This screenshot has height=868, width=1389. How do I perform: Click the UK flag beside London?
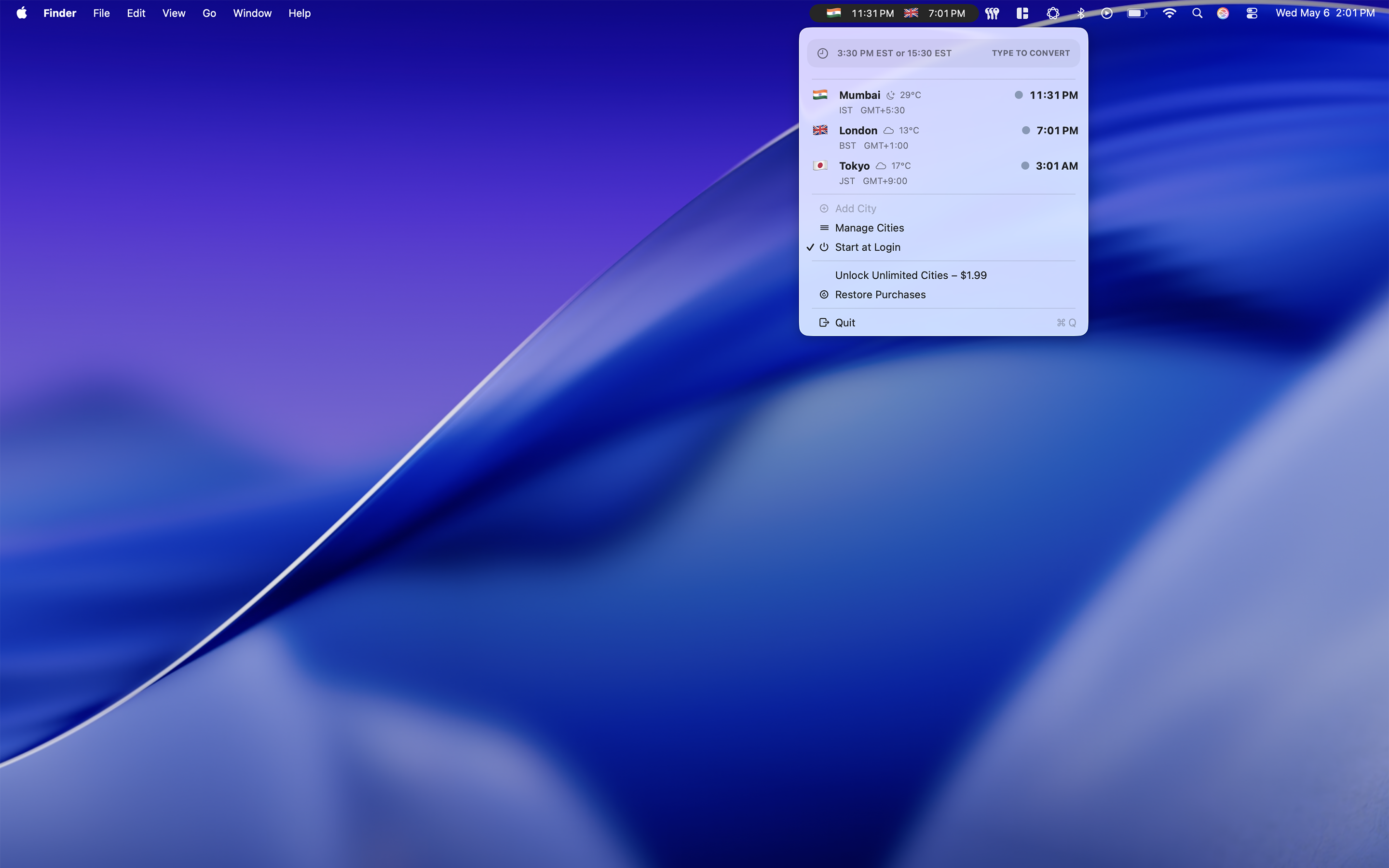[x=819, y=130]
